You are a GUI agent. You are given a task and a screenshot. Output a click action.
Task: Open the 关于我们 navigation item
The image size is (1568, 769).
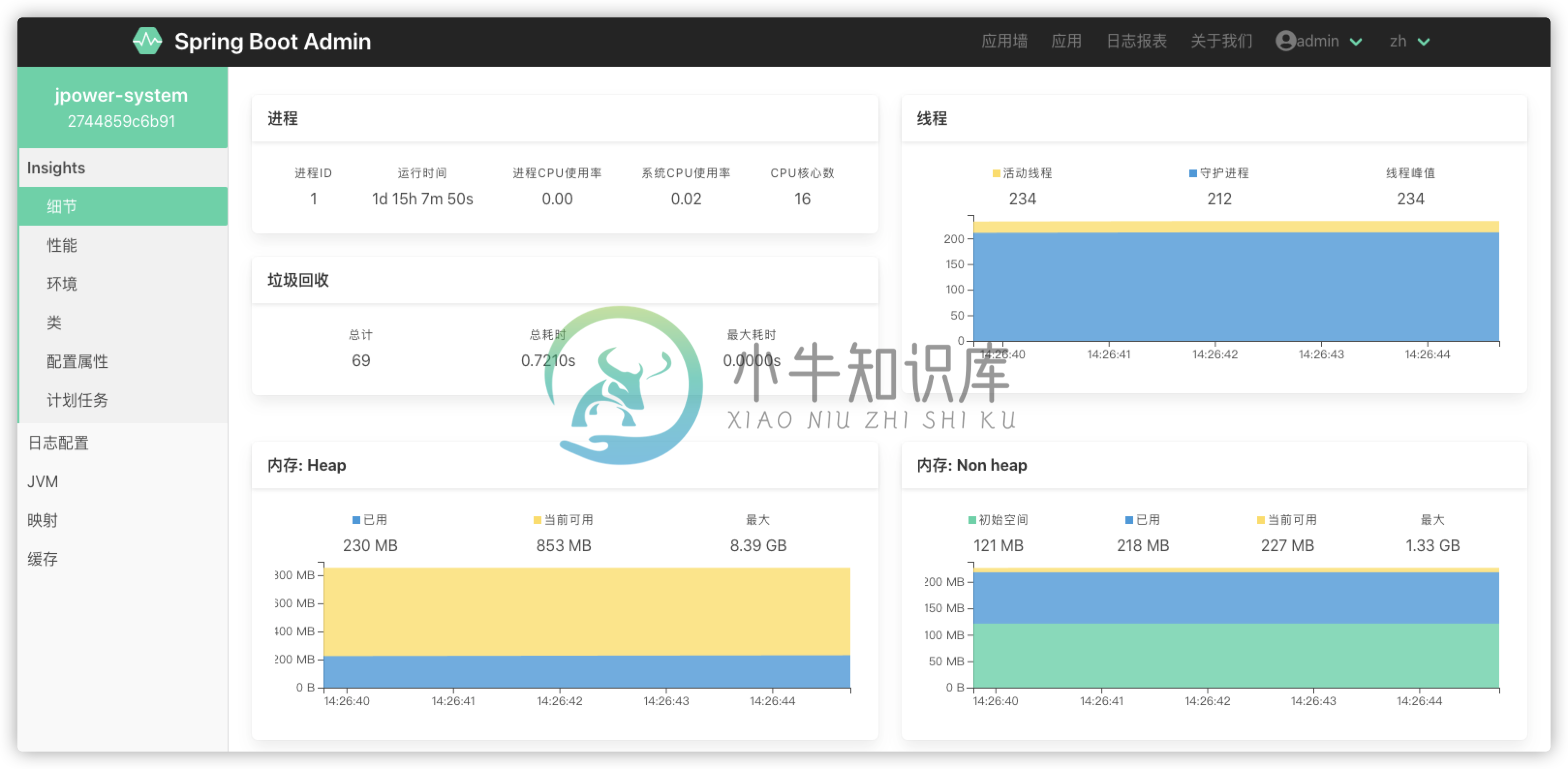tap(1221, 41)
